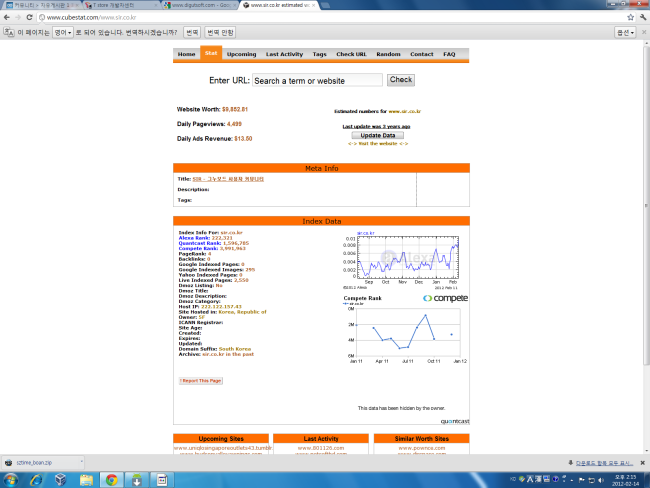Open the Chrome wrench settings menu
650x488 pixels.
tap(643, 17)
